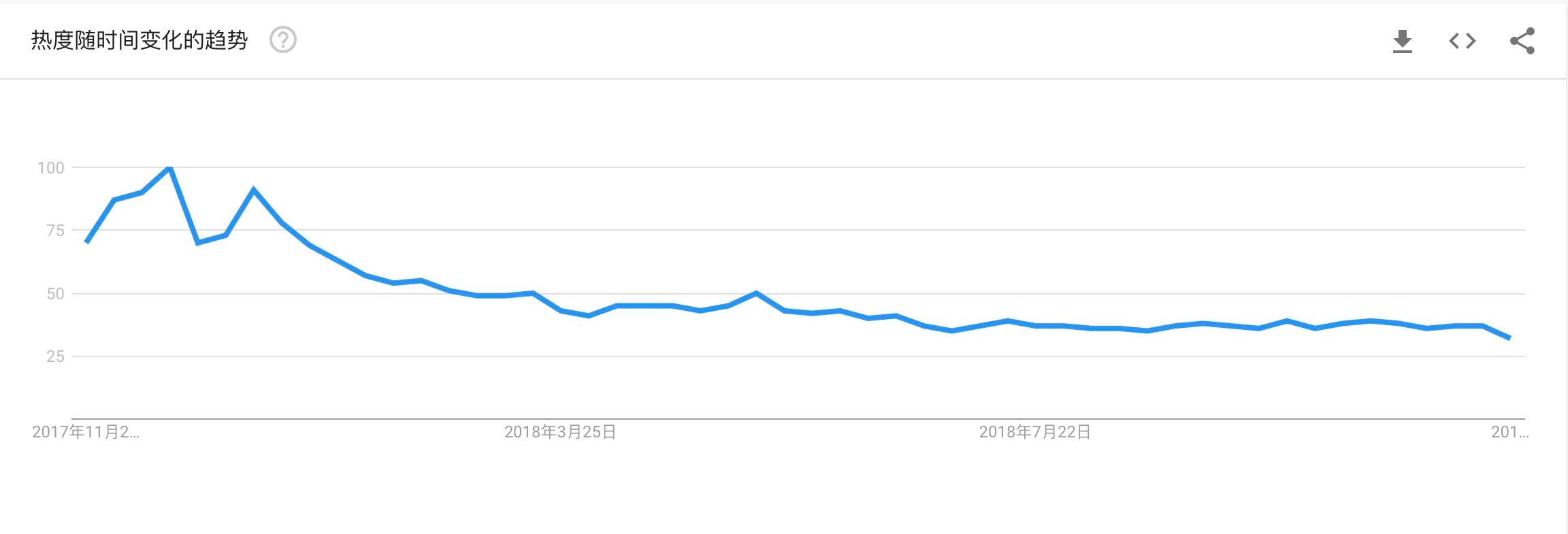Select the 2018年7月22日 date label
The height and width of the screenshot is (534, 1568).
(x=1034, y=432)
